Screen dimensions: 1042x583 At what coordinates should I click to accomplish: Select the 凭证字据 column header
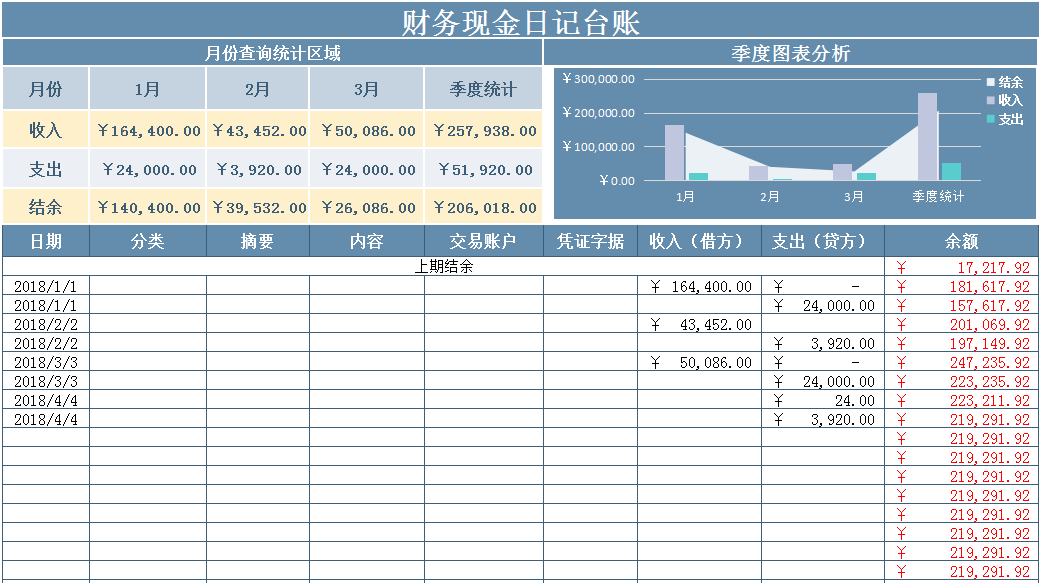590,241
